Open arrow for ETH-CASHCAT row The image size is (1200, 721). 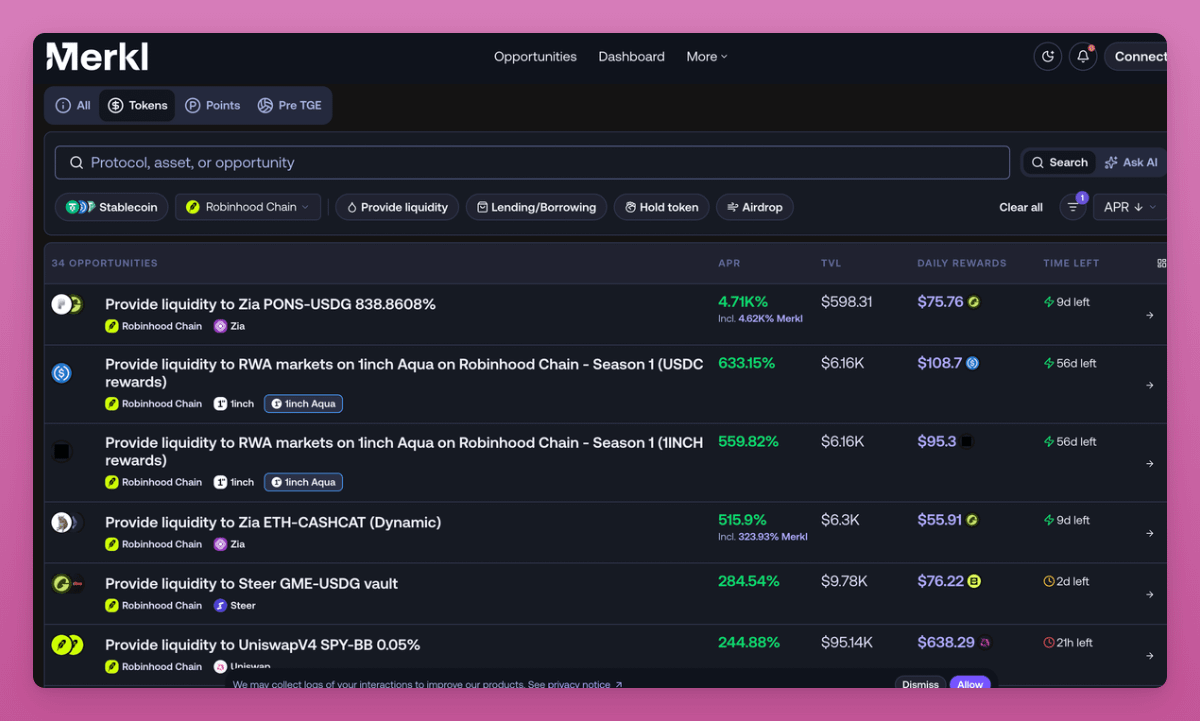pos(1150,533)
